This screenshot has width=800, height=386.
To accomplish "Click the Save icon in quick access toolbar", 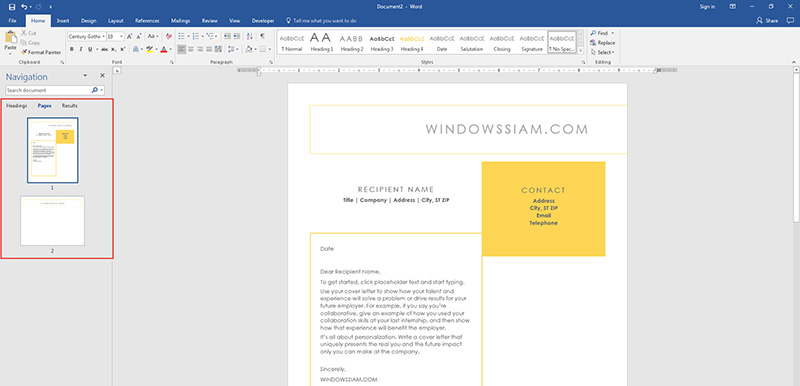I will click(12, 7).
